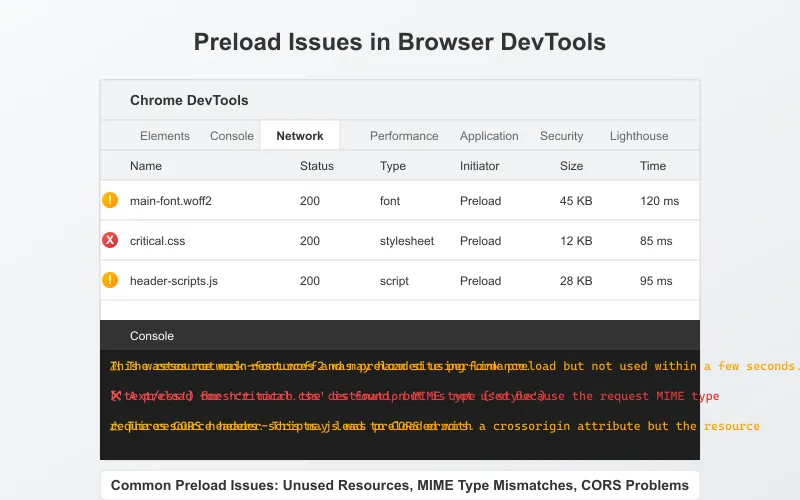Sort by the Initiator column header
Screen dimensions: 800x500
tap(480, 166)
